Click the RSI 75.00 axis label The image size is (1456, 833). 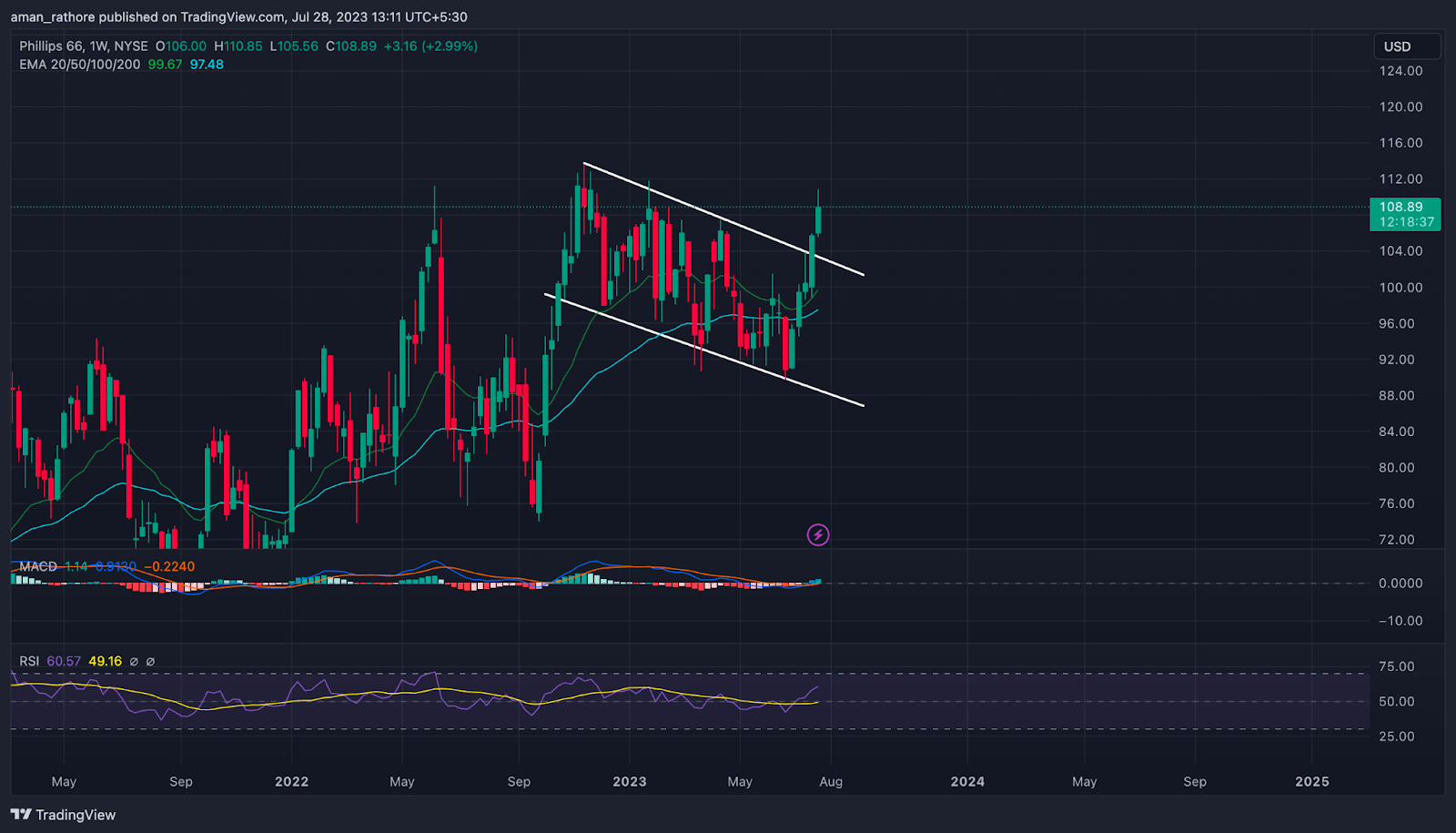coord(1397,666)
